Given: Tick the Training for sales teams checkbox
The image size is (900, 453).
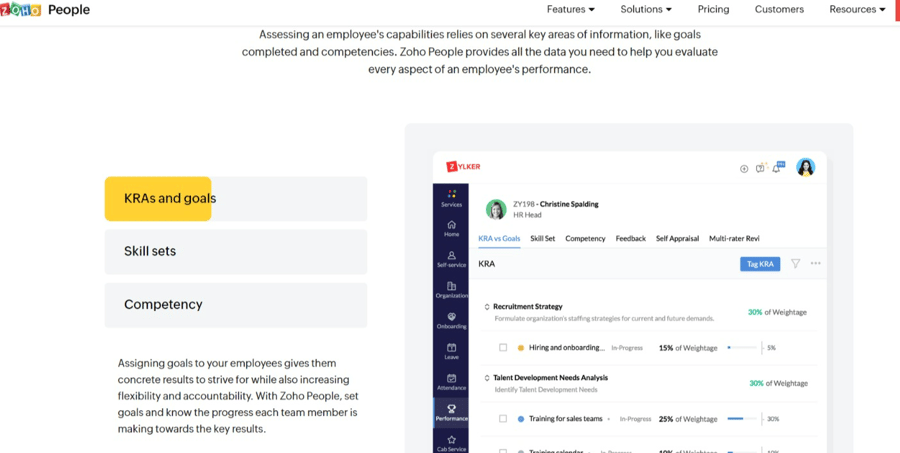Looking at the screenshot, I should [503, 419].
